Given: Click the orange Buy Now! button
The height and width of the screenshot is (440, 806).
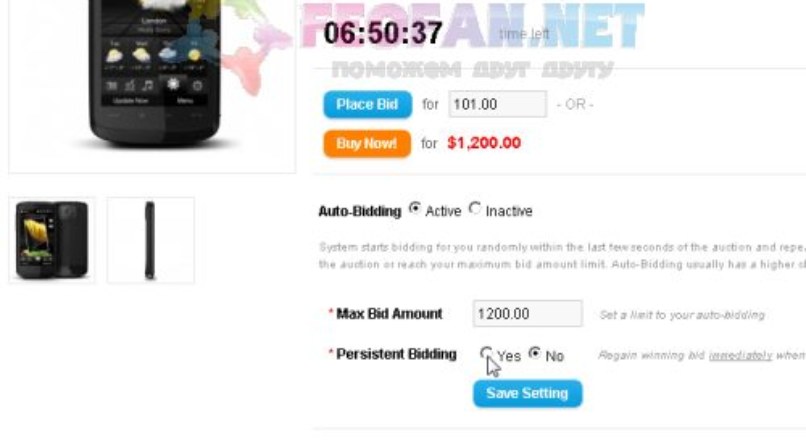Looking at the screenshot, I should 367,143.
